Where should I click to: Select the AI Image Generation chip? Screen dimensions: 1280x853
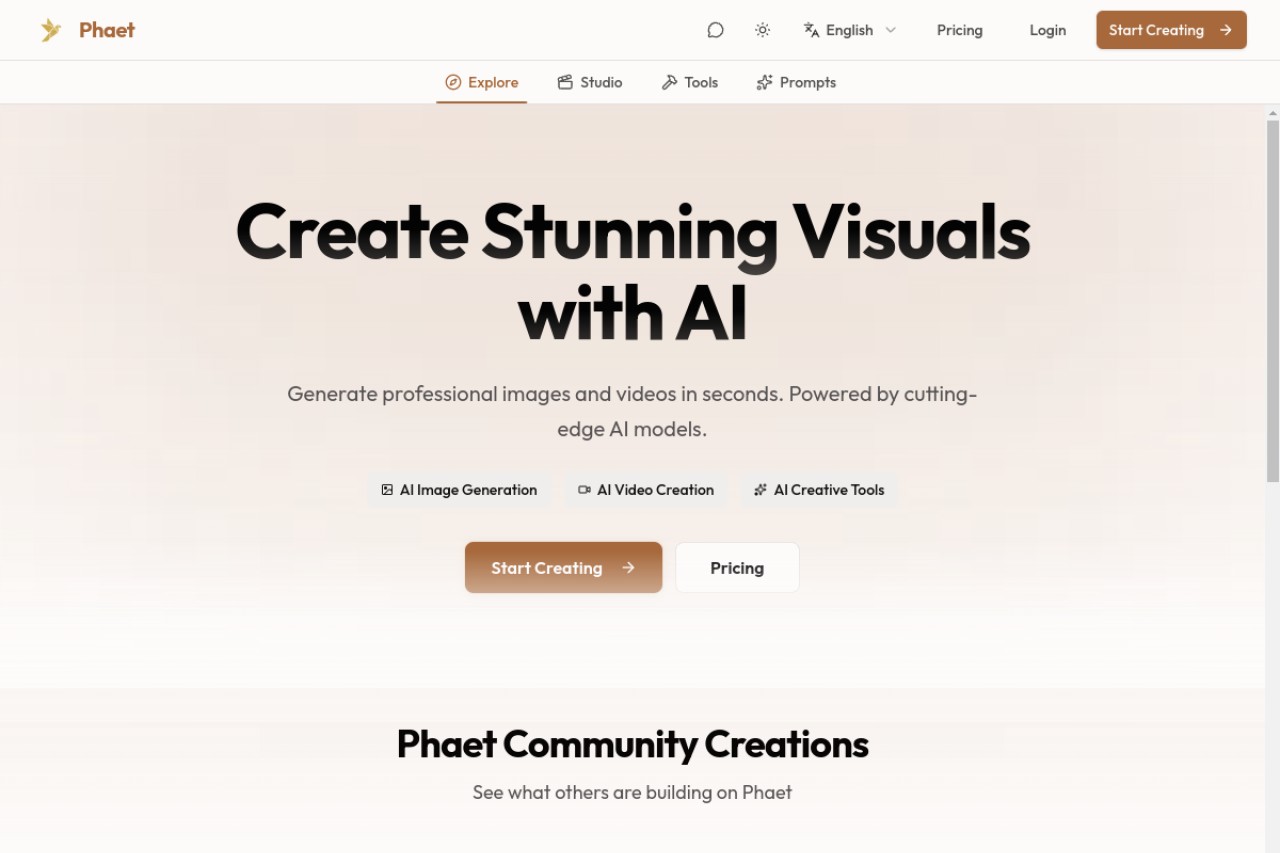pos(459,490)
